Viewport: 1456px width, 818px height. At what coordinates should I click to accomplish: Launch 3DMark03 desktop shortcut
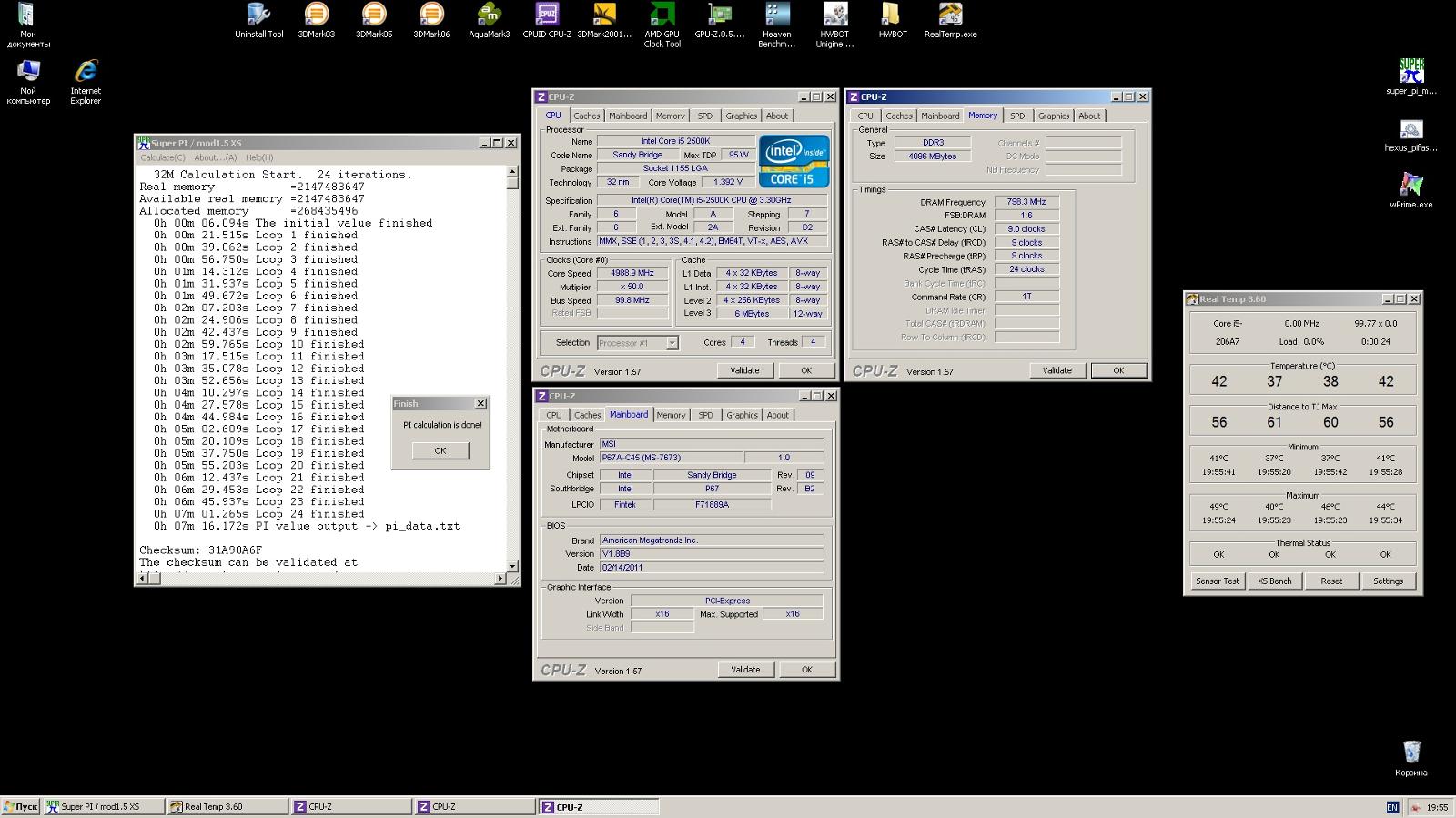(x=316, y=21)
